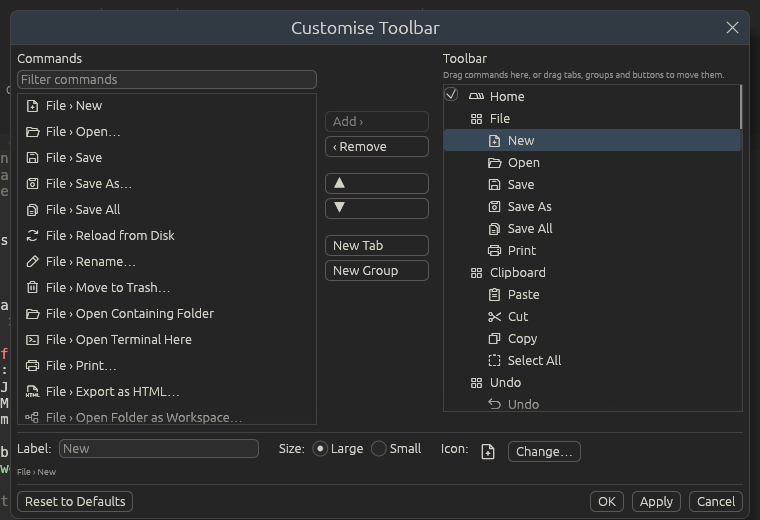This screenshot has width=760, height=520.
Task: Select the File › Export as HTML… text
Action: (x=112, y=392)
